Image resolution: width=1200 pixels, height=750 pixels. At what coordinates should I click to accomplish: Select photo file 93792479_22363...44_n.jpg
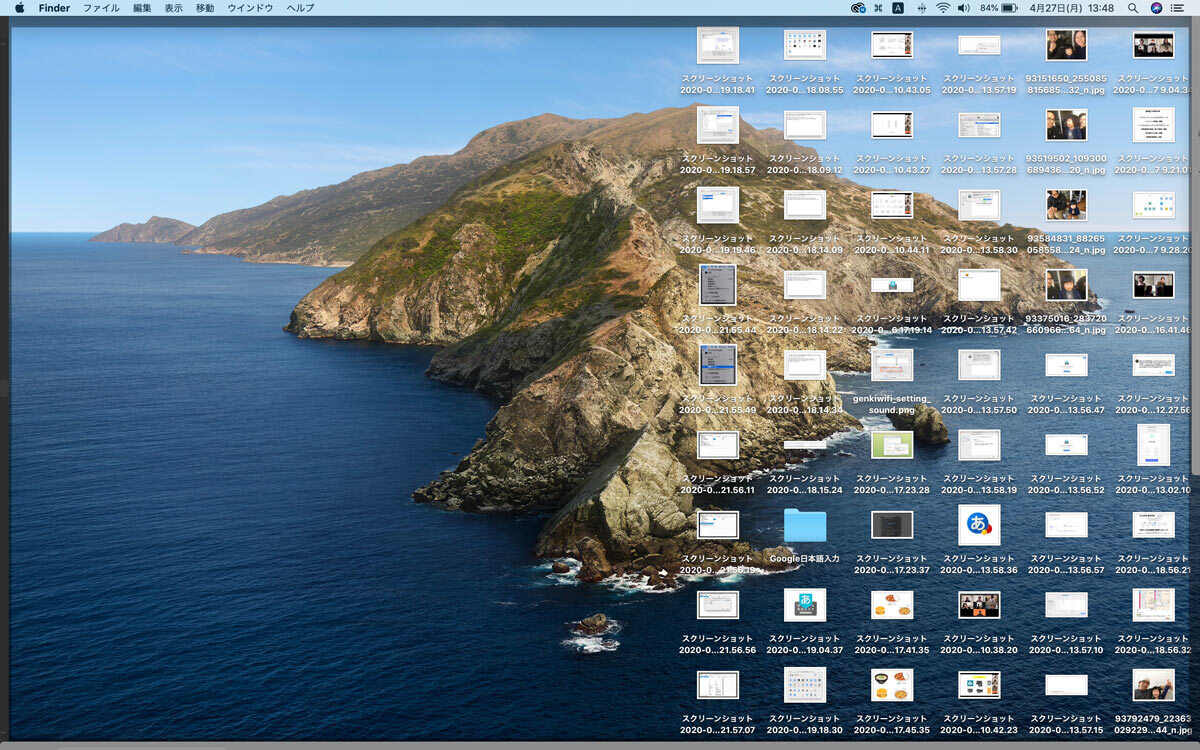(x=1153, y=685)
